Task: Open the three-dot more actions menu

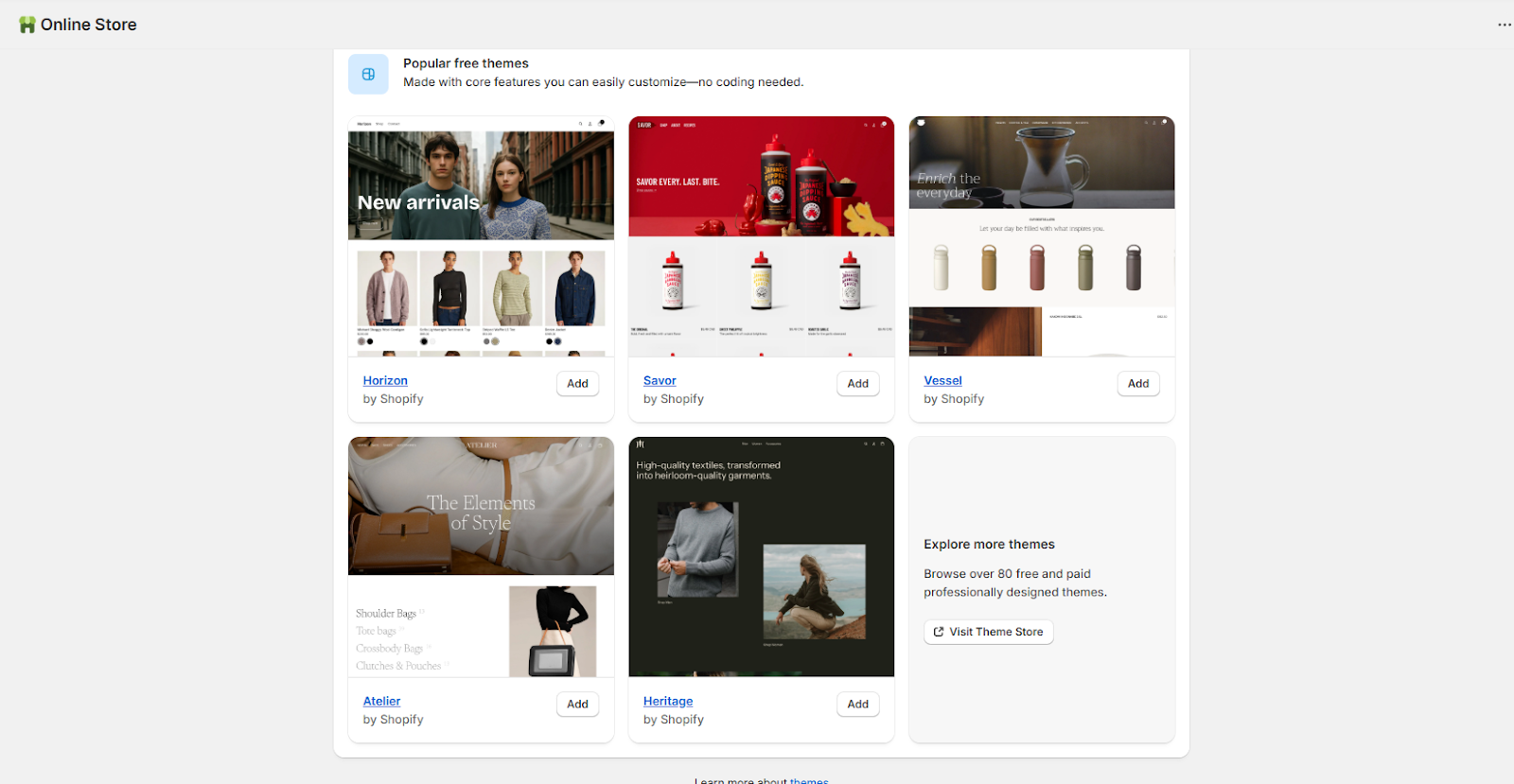Action: pos(1505,25)
